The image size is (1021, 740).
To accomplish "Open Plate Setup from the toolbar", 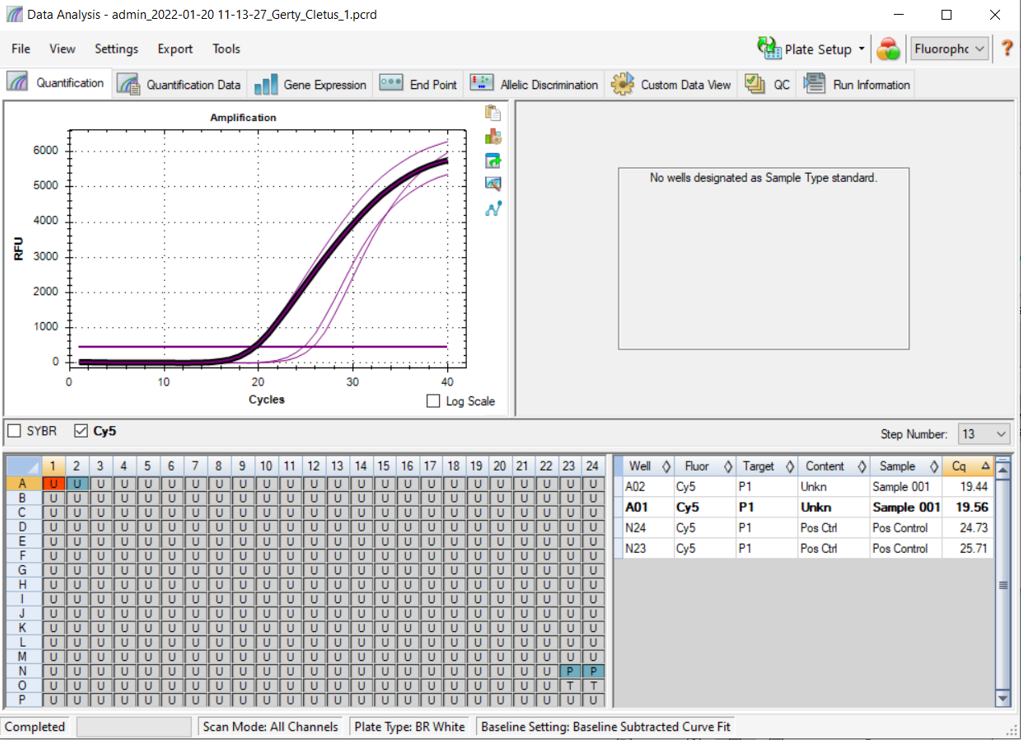I will [x=806, y=49].
